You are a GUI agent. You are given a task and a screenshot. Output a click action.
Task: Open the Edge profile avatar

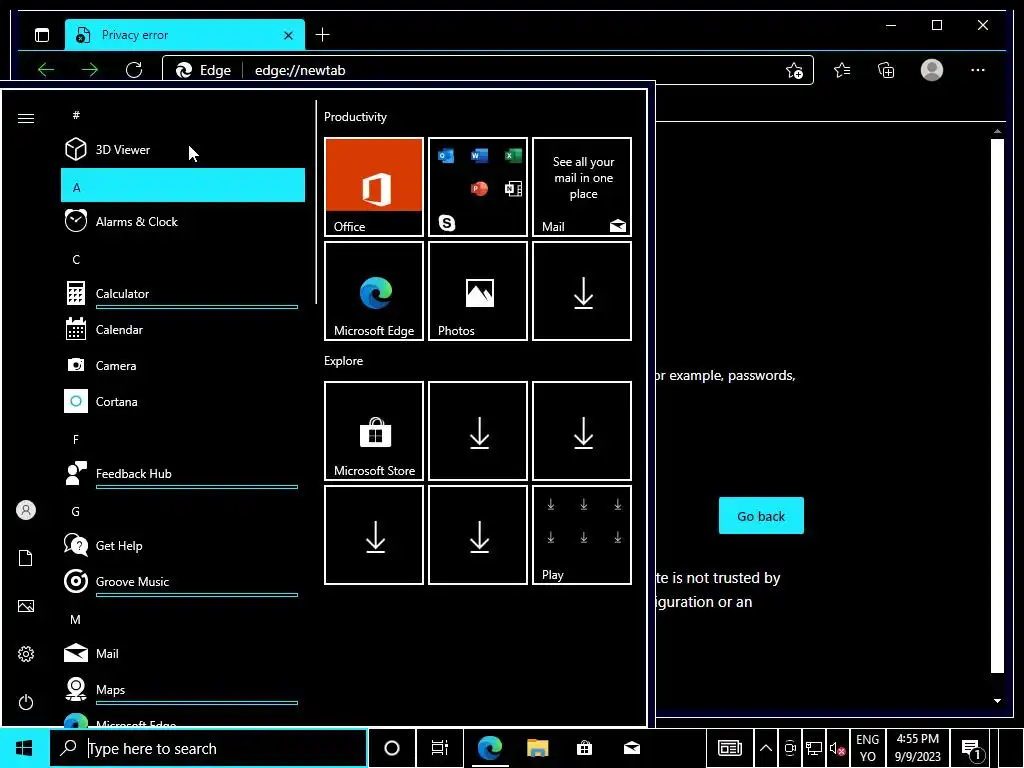[932, 70]
